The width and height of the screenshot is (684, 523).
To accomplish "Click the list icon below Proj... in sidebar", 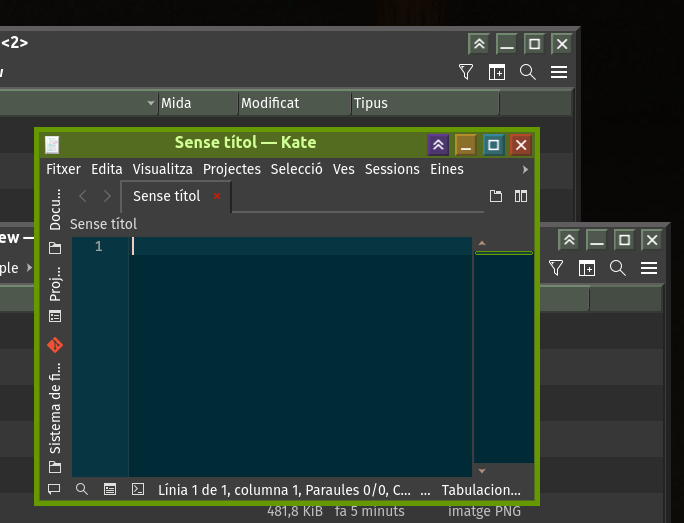I will point(55,316).
